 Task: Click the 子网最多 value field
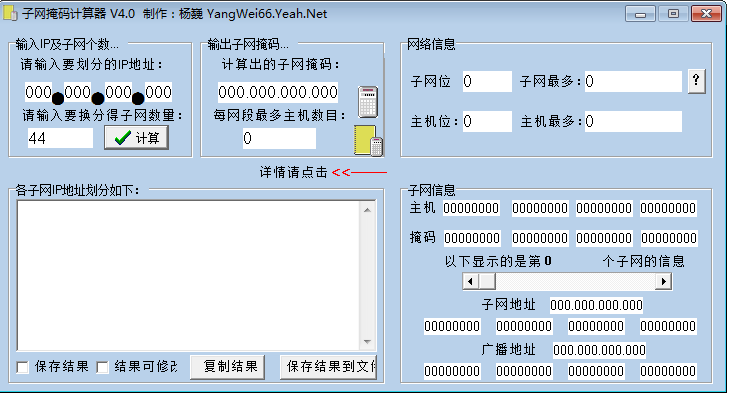tap(633, 82)
